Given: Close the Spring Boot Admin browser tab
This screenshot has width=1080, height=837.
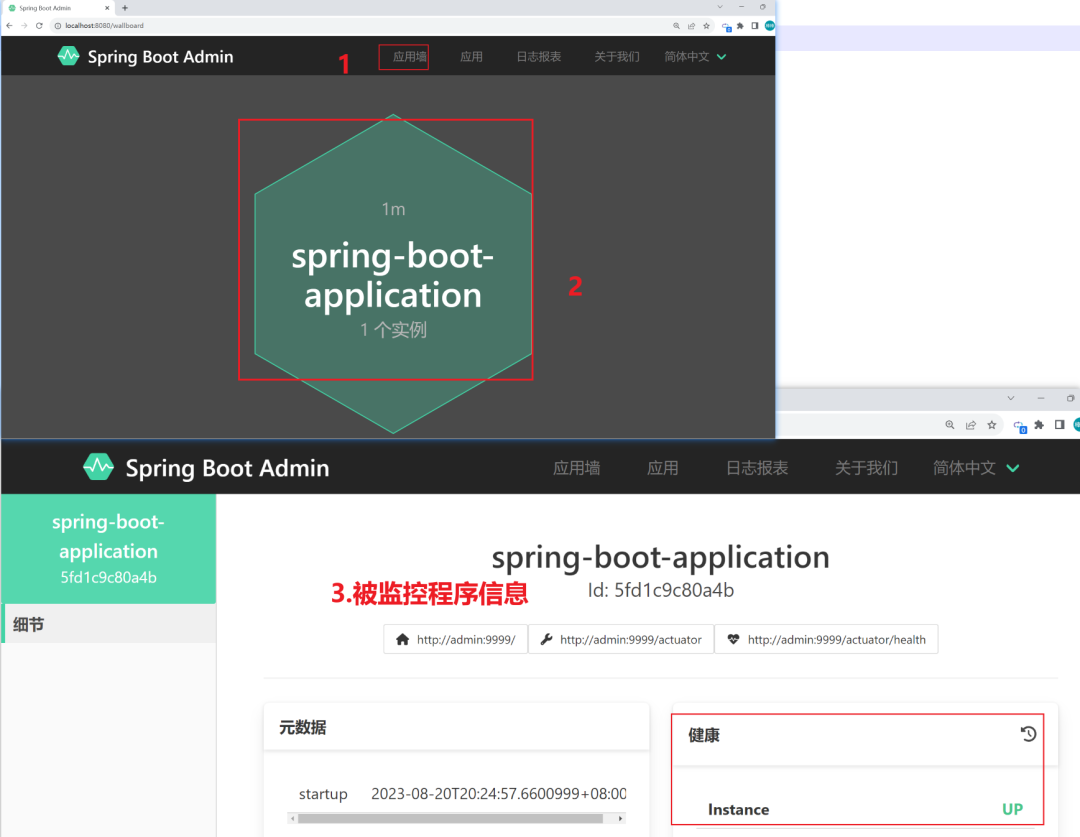Looking at the screenshot, I should pos(107,8).
